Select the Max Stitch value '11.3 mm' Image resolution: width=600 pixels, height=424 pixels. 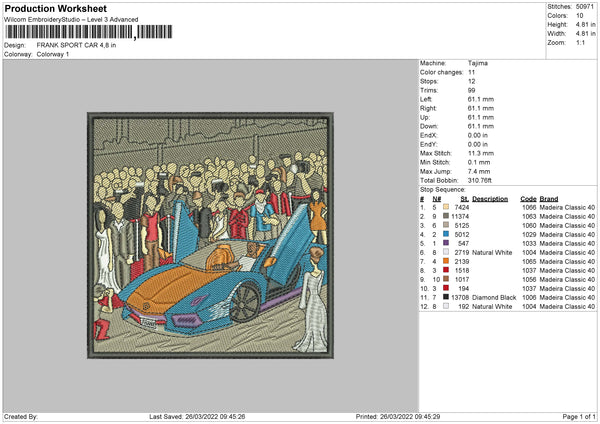tap(481, 153)
